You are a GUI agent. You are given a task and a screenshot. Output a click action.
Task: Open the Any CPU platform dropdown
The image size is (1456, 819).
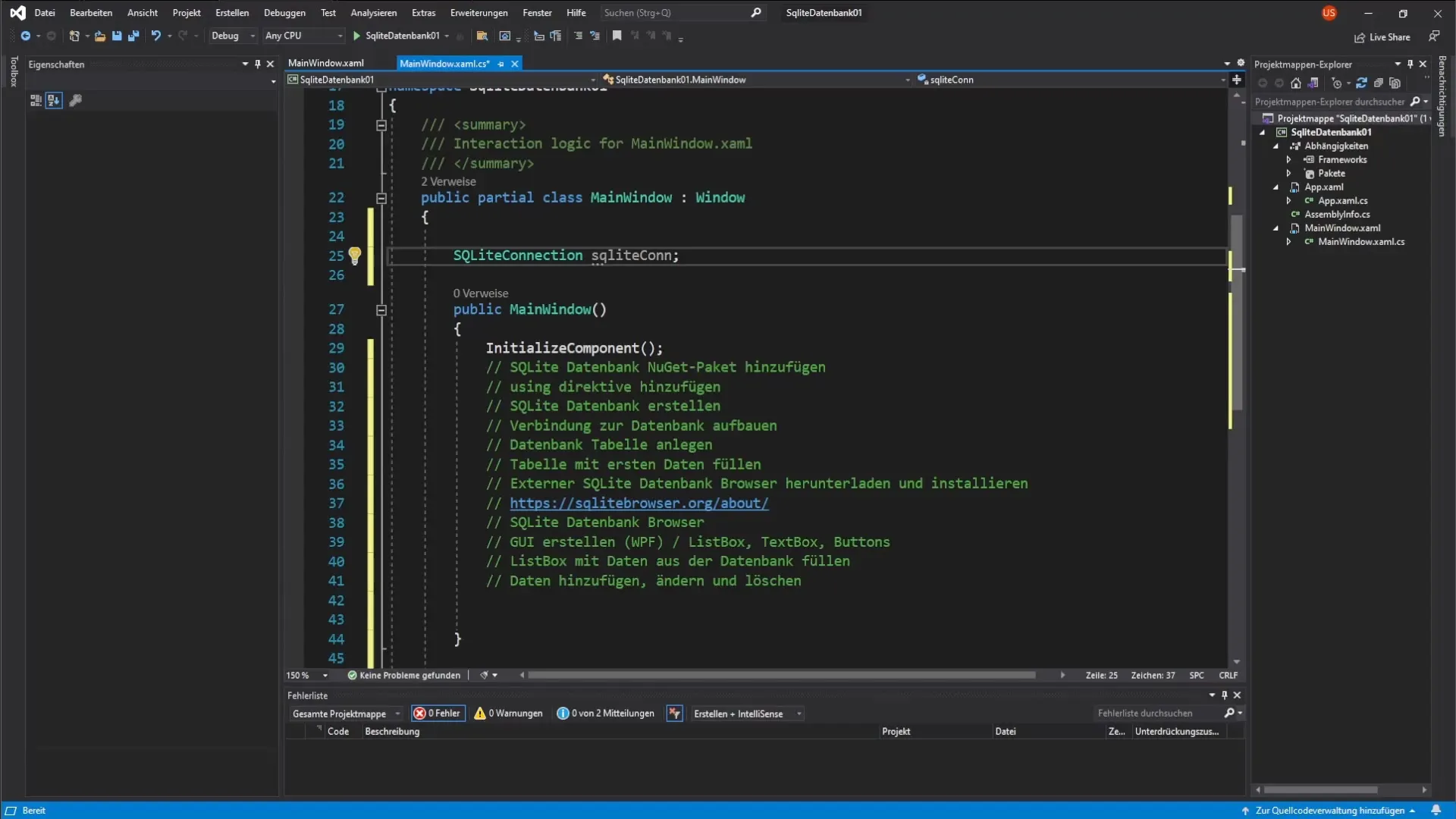coord(303,36)
